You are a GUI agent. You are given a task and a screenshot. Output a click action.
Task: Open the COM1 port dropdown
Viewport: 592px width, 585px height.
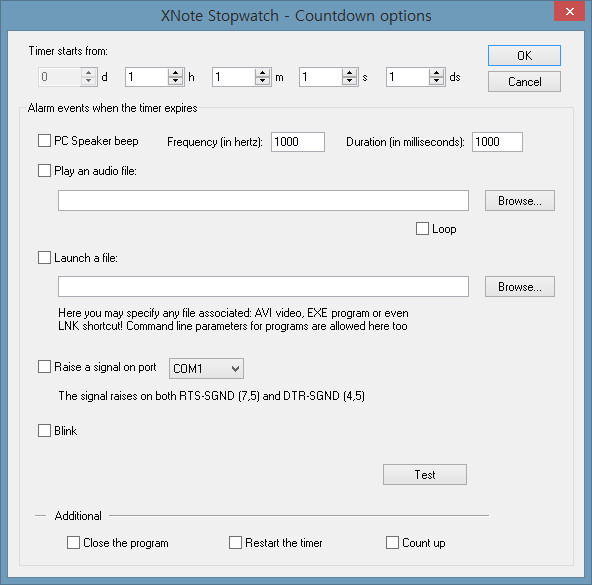[206, 369]
